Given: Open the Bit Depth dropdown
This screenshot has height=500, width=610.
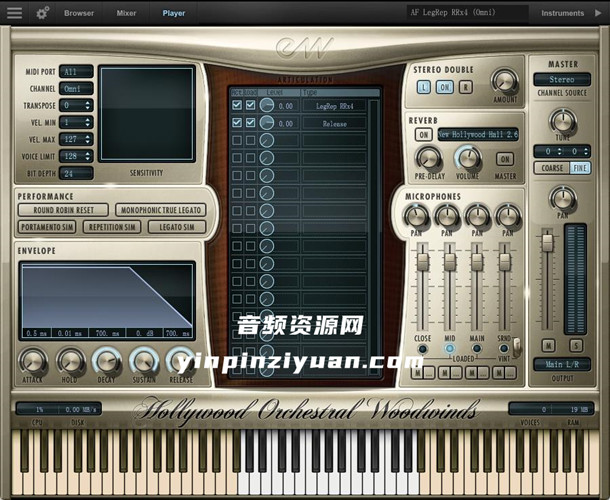Looking at the screenshot, I should click(x=76, y=174).
